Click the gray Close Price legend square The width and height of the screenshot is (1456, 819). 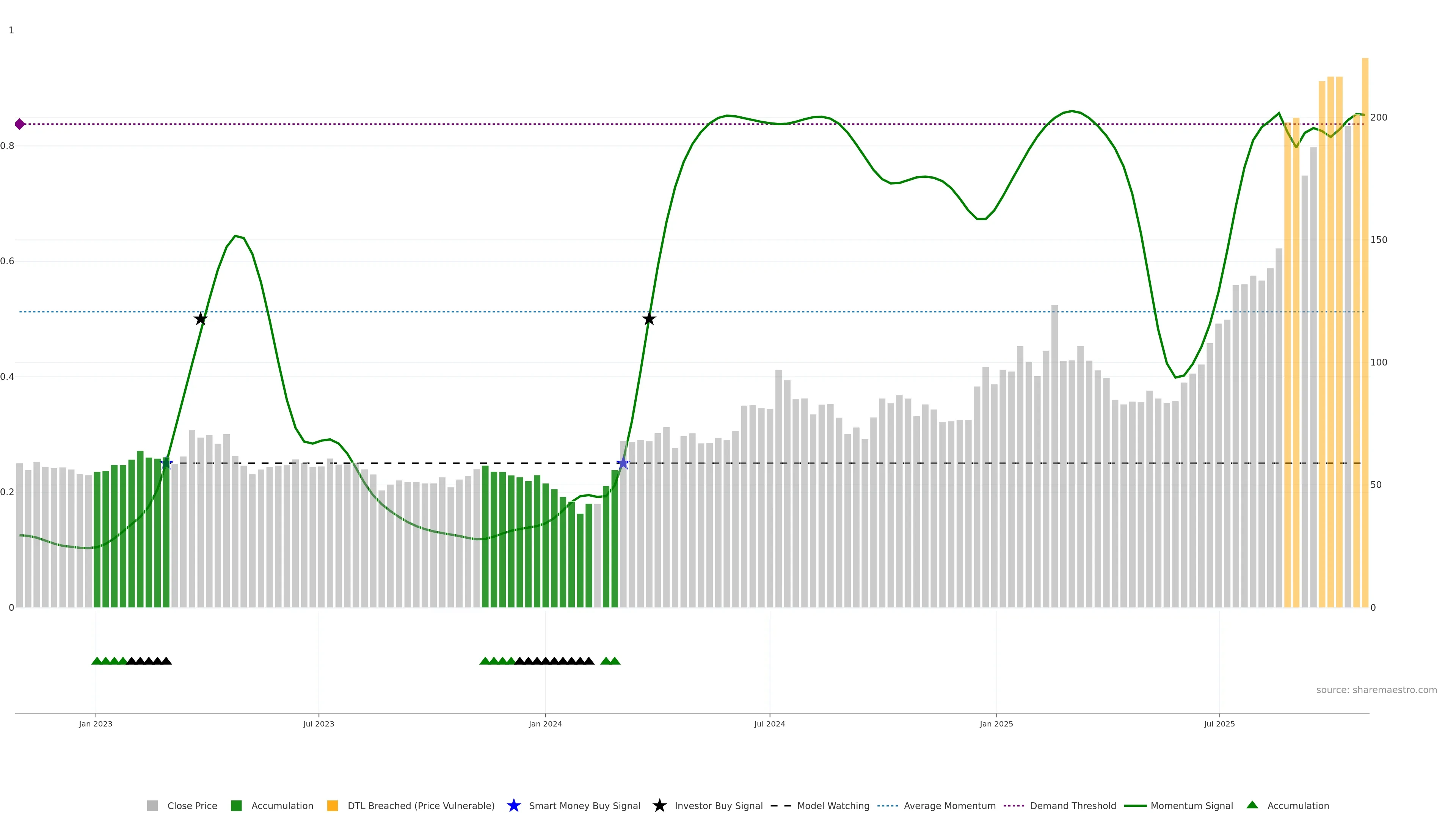152,805
